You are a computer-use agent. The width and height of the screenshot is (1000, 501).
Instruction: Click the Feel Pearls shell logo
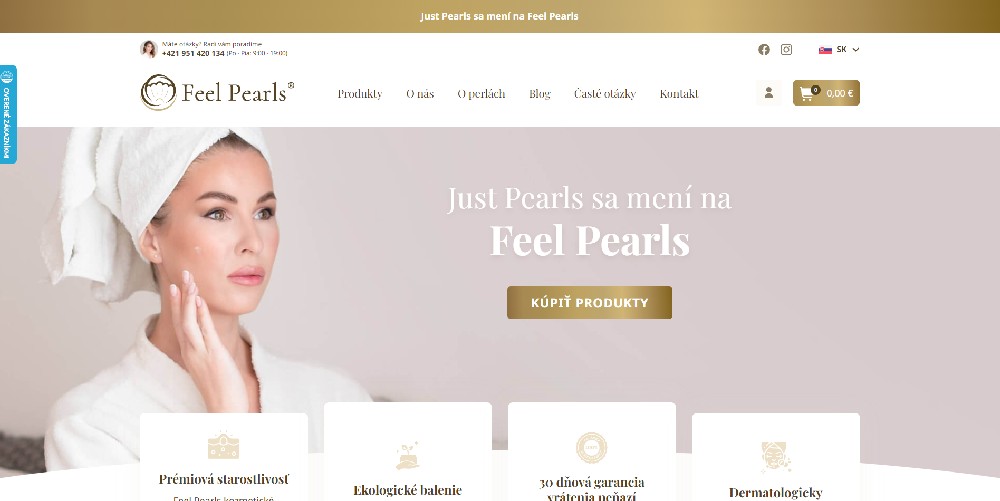tap(158, 92)
